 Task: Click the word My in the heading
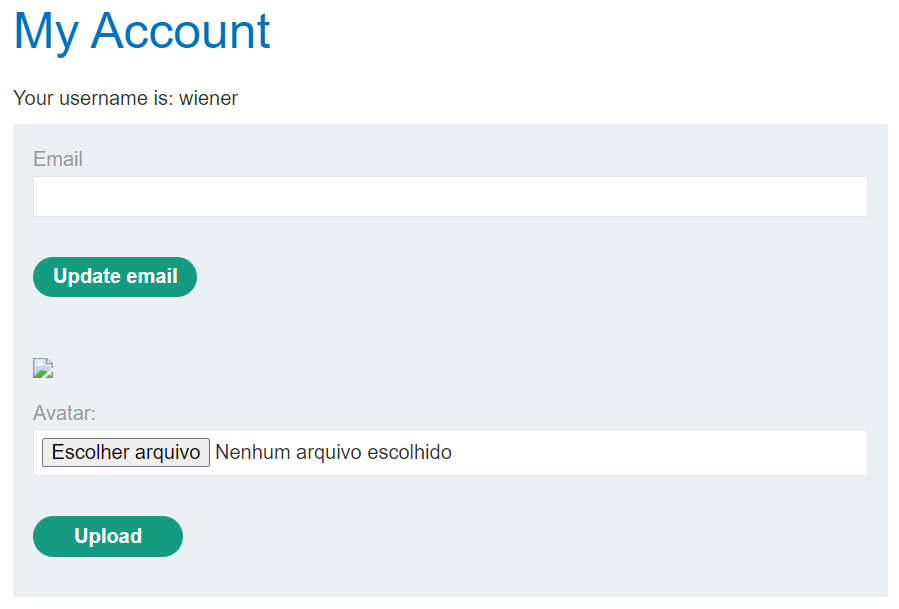click(x=46, y=31)
